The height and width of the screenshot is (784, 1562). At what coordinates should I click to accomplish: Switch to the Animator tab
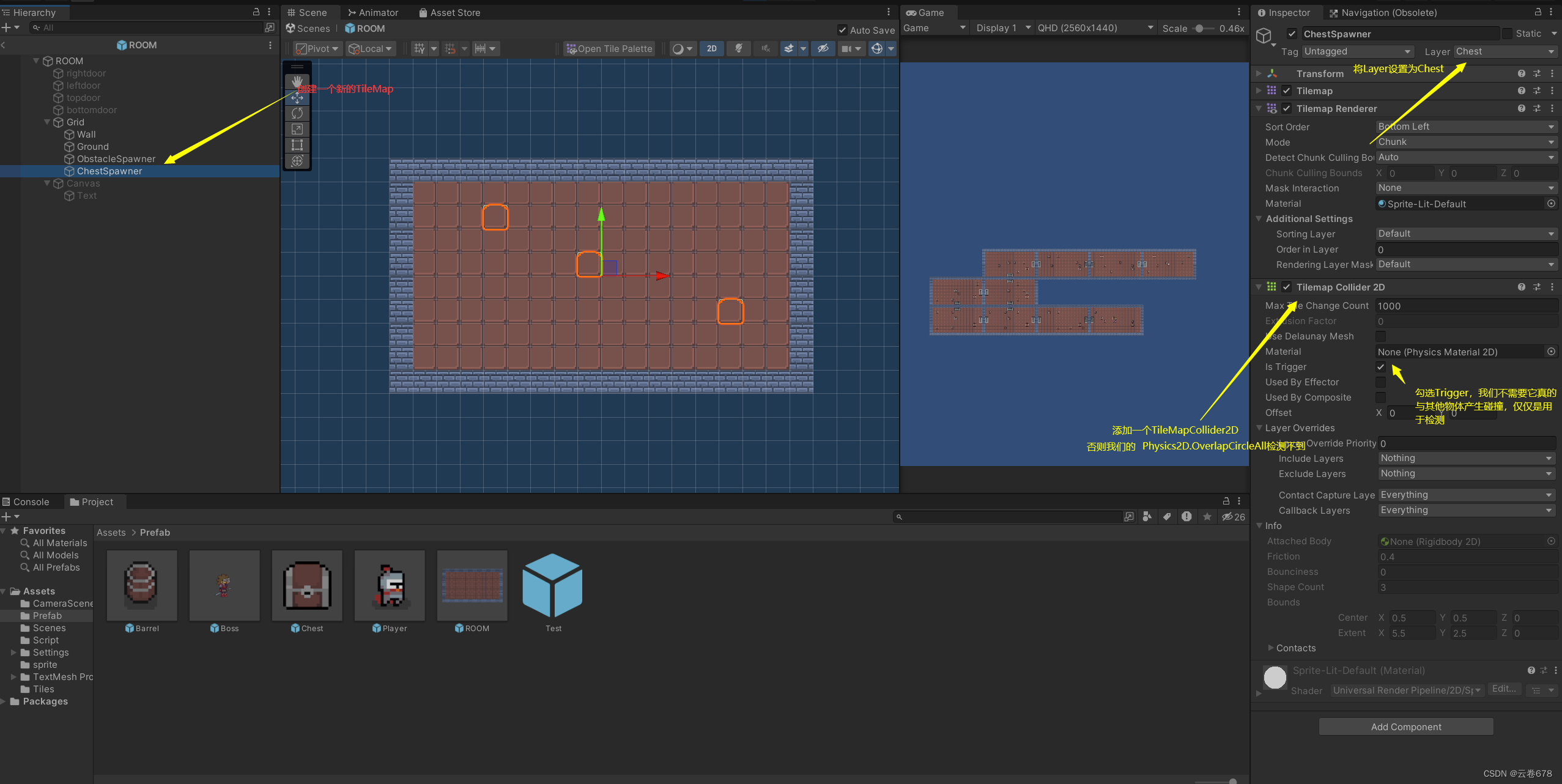(x=374, y=12)
